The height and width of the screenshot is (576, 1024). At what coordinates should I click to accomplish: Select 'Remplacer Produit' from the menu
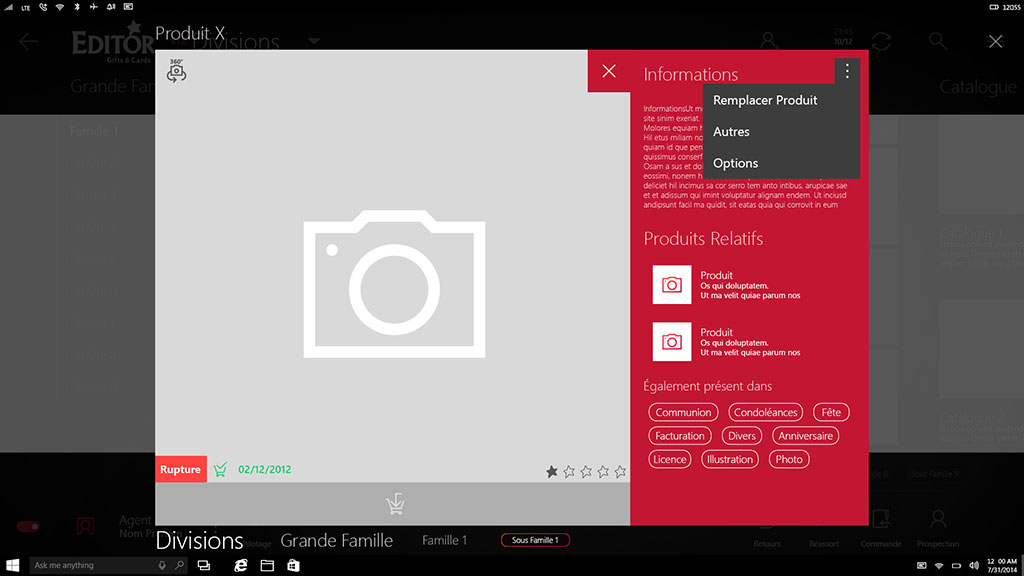pyautogui.click(x=765, y=100)
